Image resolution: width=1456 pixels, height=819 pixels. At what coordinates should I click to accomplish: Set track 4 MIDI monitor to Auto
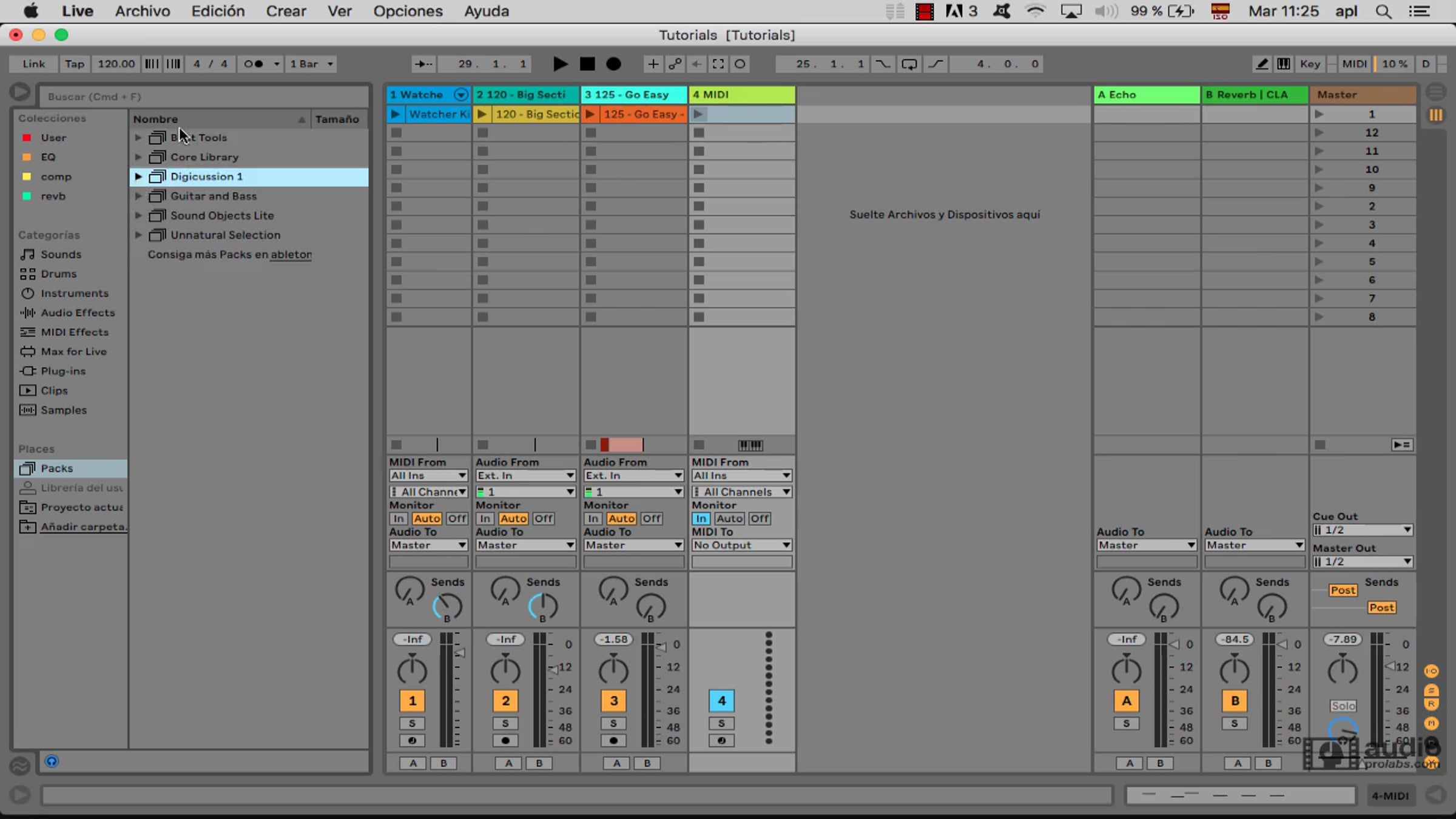[x=729, y=519]
